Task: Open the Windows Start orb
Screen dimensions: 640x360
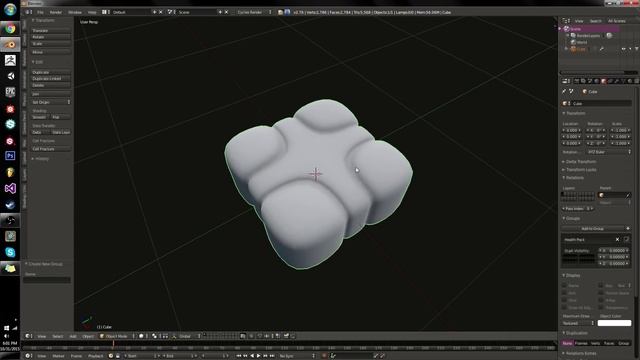Action: [x=10, y=9]
